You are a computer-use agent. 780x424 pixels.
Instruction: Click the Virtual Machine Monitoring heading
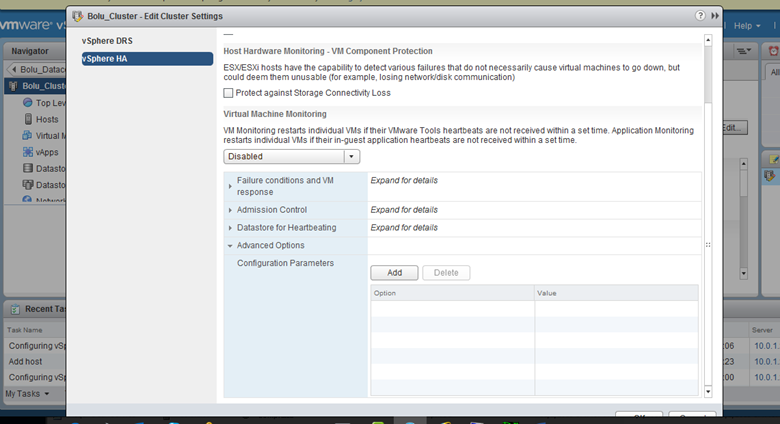tap(275, 114)
